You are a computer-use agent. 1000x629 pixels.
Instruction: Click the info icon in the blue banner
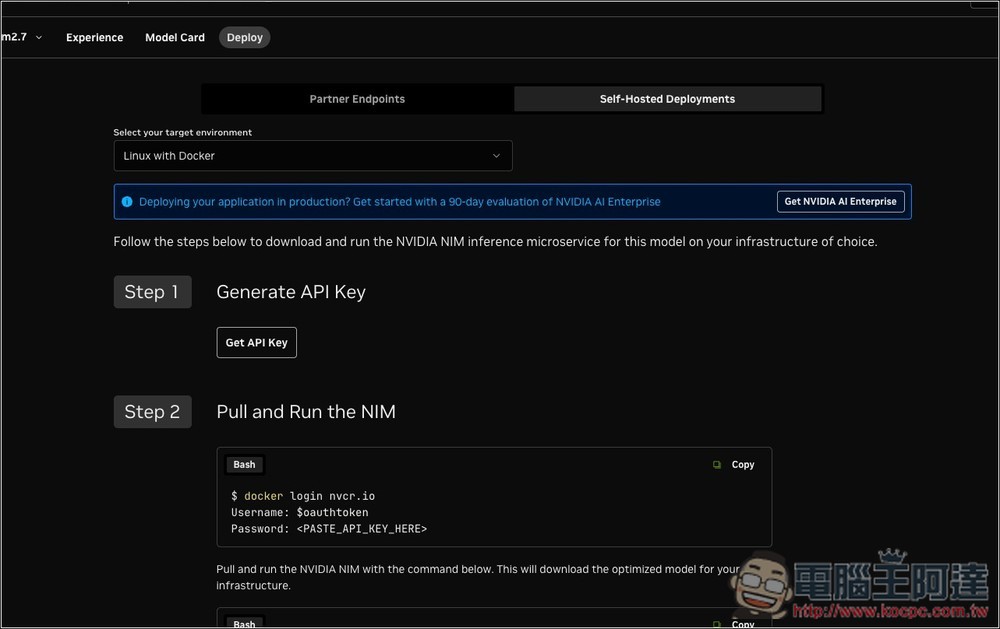point(127,201)
